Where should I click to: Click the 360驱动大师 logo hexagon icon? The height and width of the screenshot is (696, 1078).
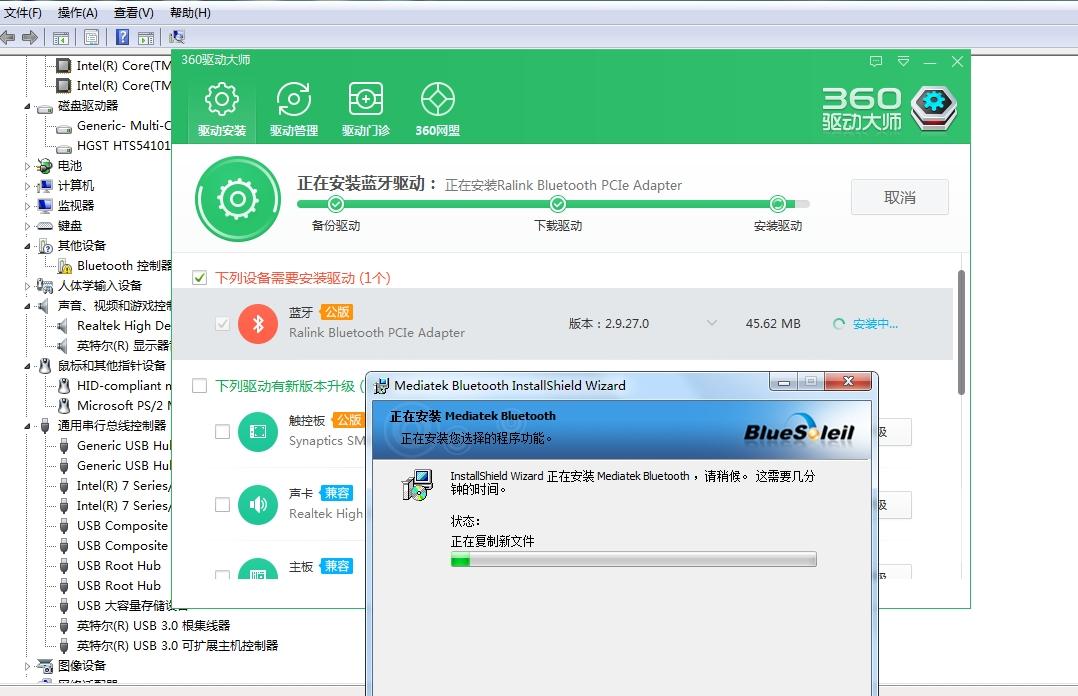tap(934, 107)
